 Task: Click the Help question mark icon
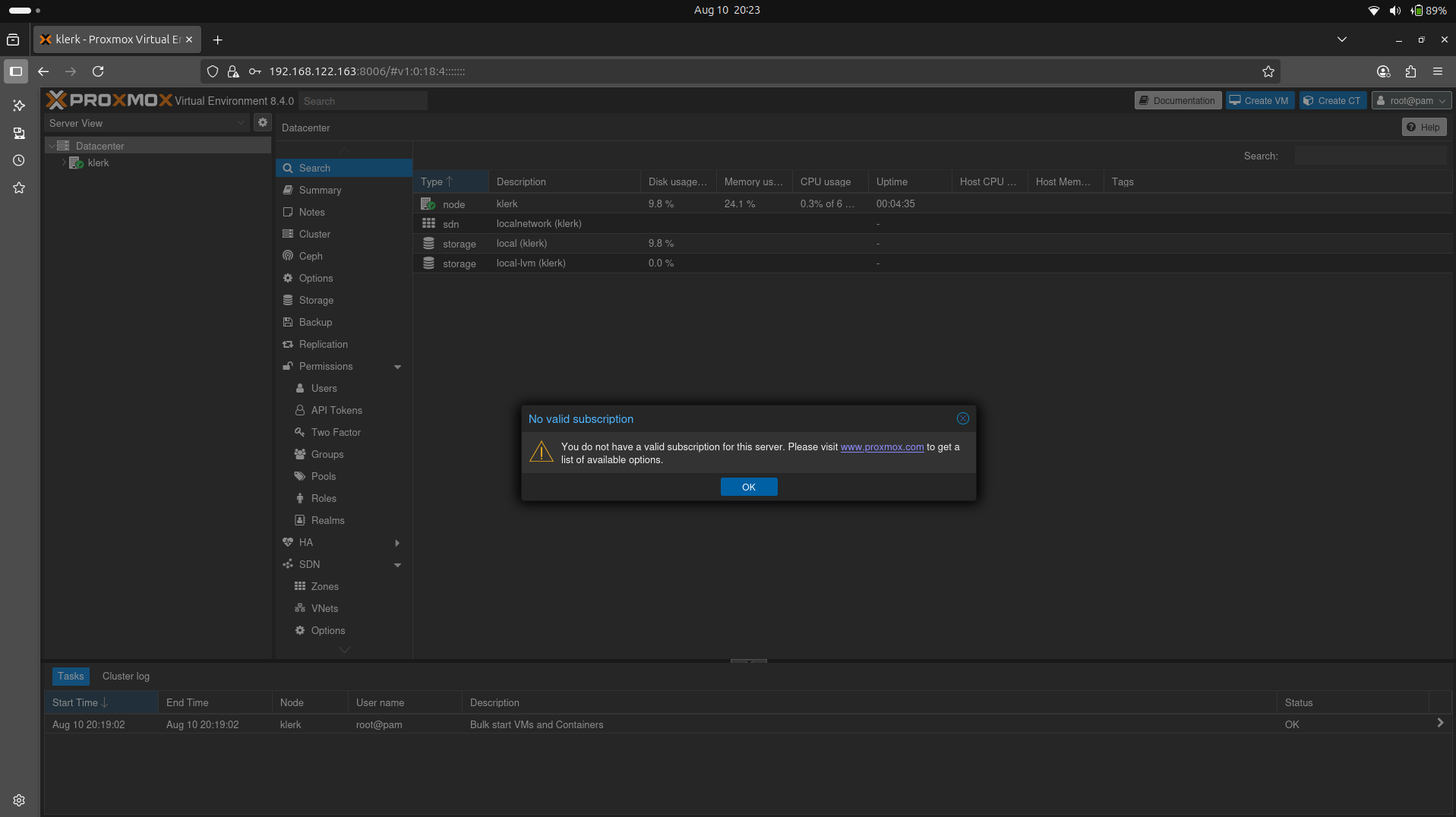click(1411, 127)
